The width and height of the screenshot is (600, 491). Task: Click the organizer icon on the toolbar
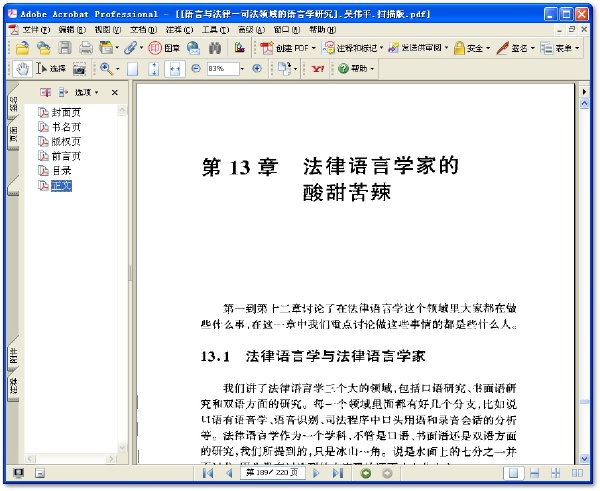pos(106,48)
